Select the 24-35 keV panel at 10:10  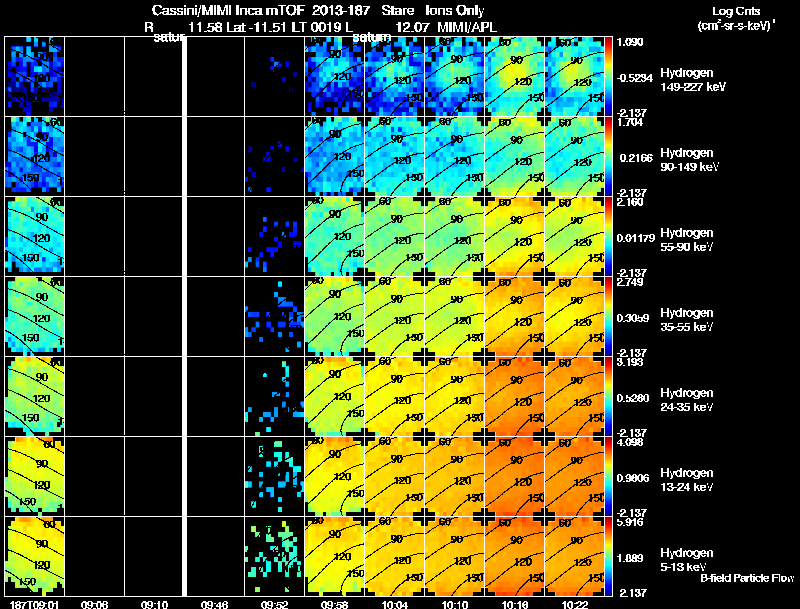point(455,396)
